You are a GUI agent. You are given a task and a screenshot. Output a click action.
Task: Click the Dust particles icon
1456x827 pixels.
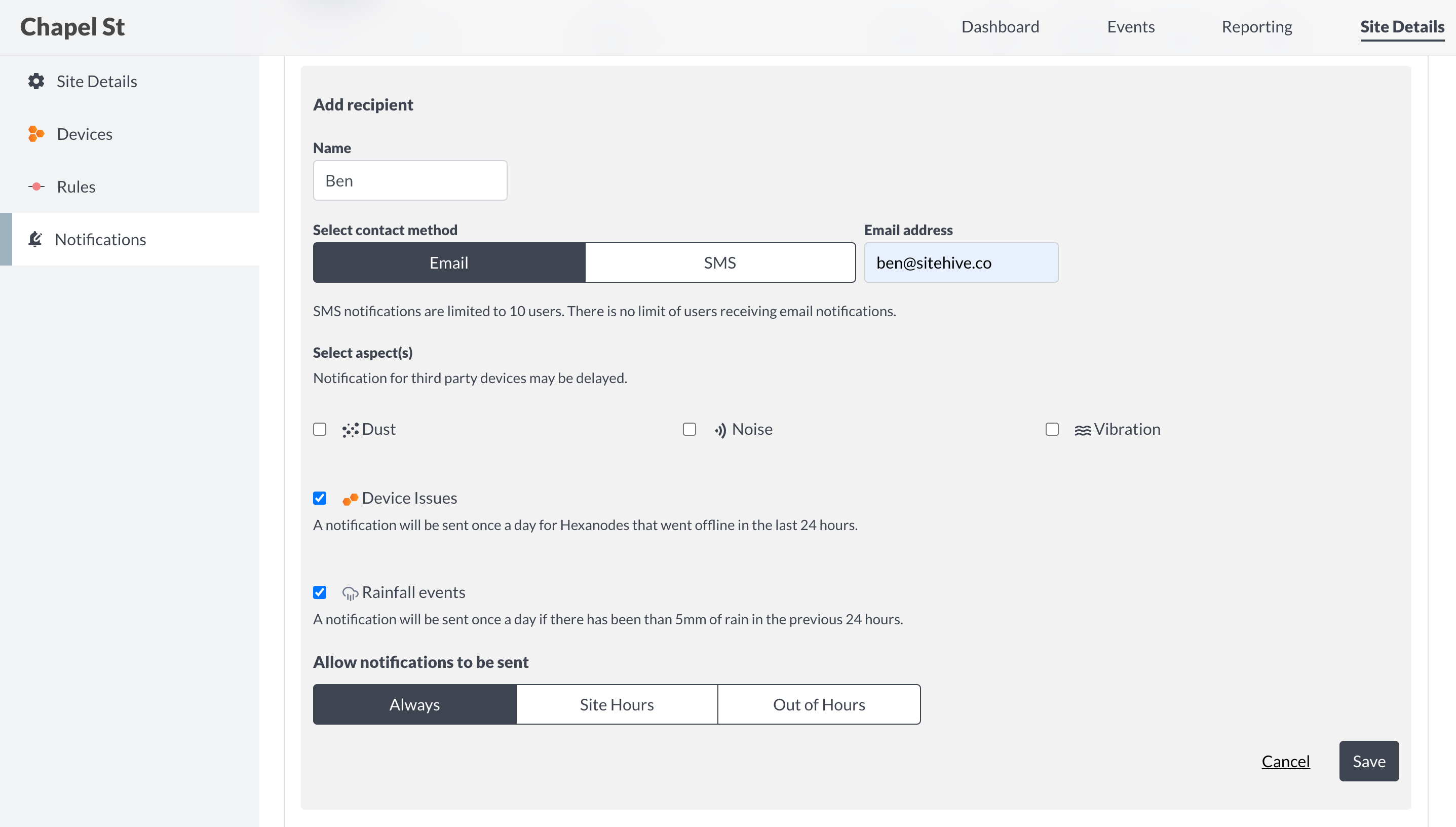click(x=351, y=430)
